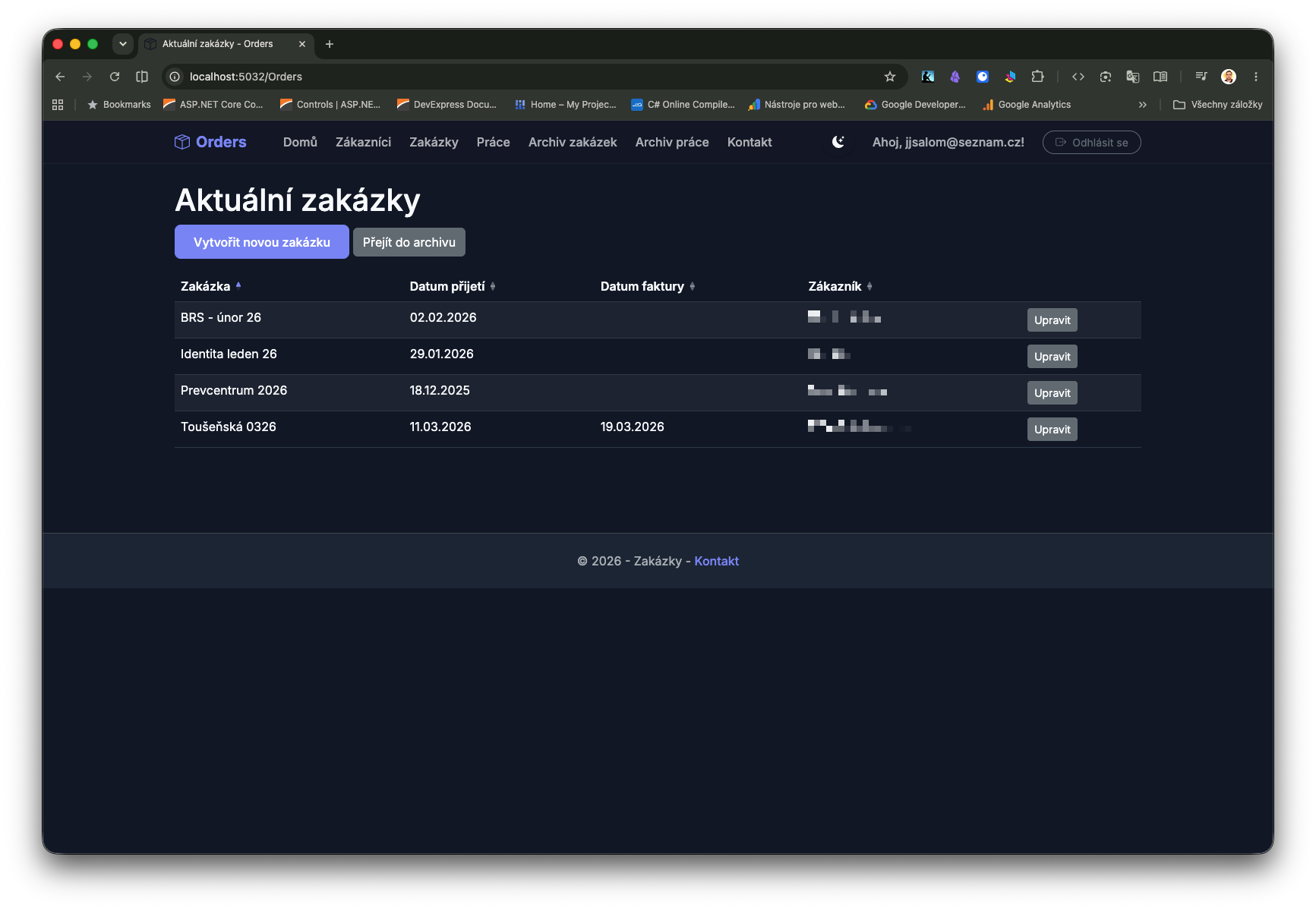Open the reading mode book icon
Image resolution: width=1316 pixels, height=910 pixels.
[1160, 77]
